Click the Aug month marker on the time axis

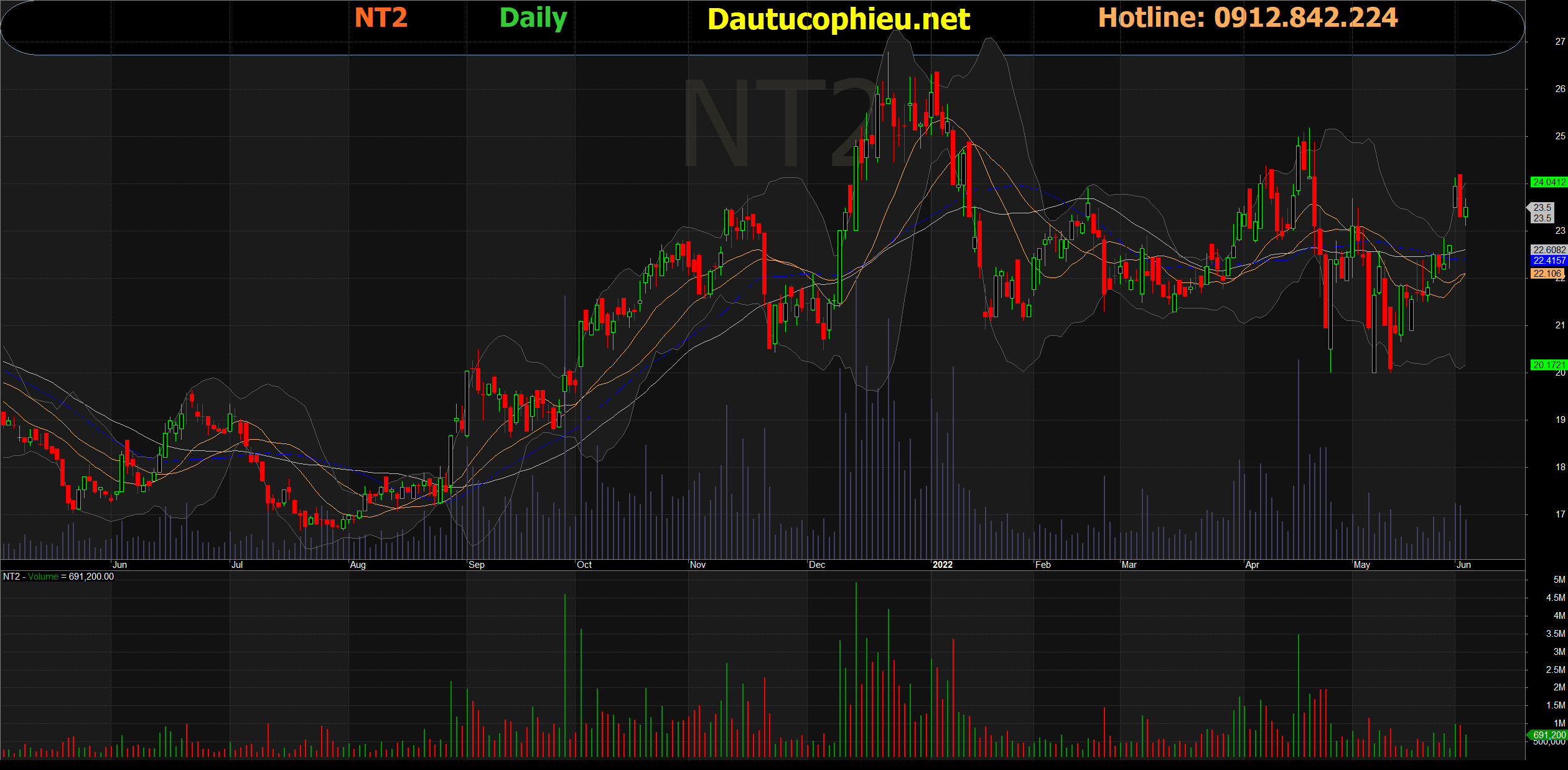pyautogui.click(x=358, y=565)
